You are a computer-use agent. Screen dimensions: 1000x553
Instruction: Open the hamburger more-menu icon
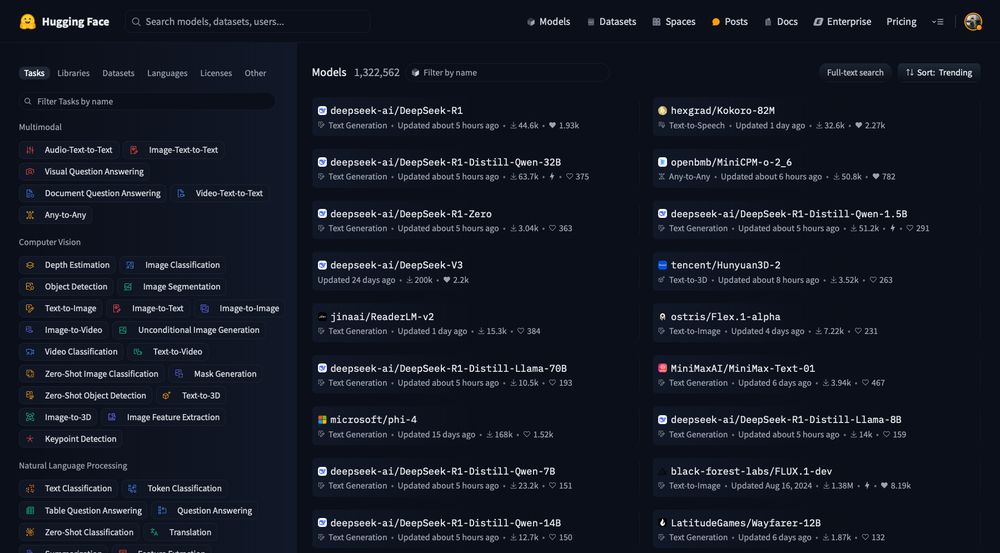tap(937, 22)
